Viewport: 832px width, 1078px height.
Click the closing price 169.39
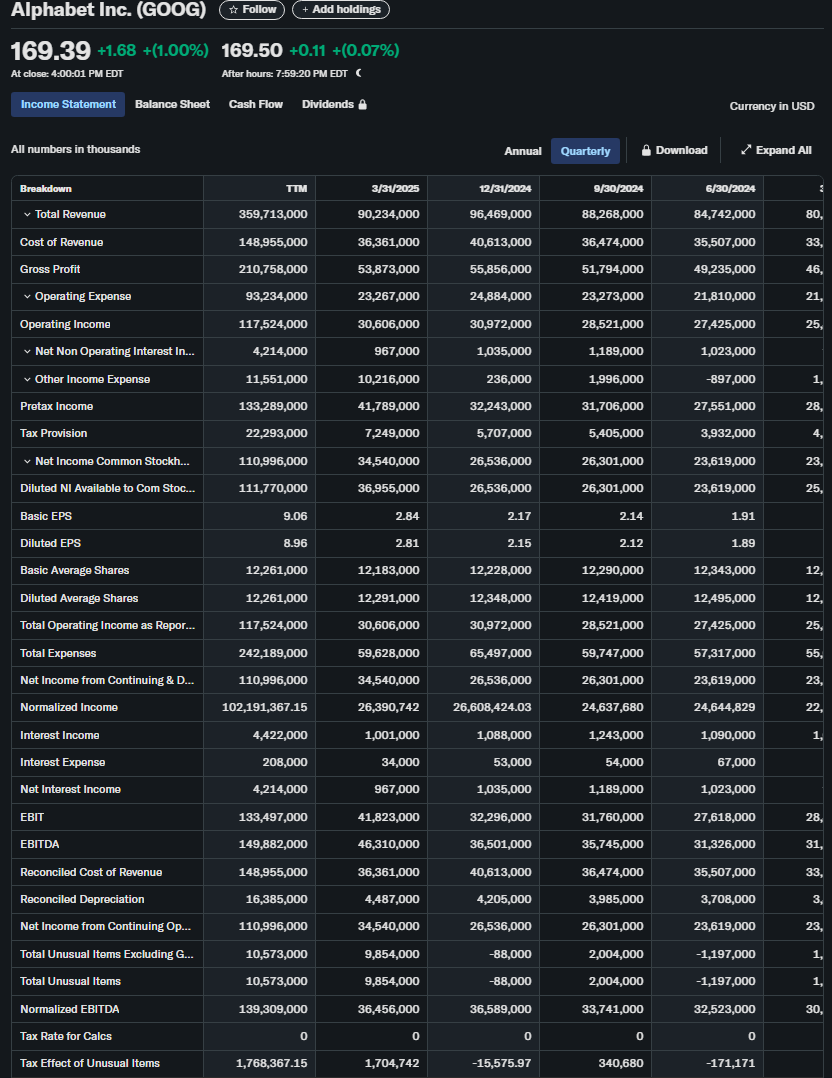[x=51, y=50]
